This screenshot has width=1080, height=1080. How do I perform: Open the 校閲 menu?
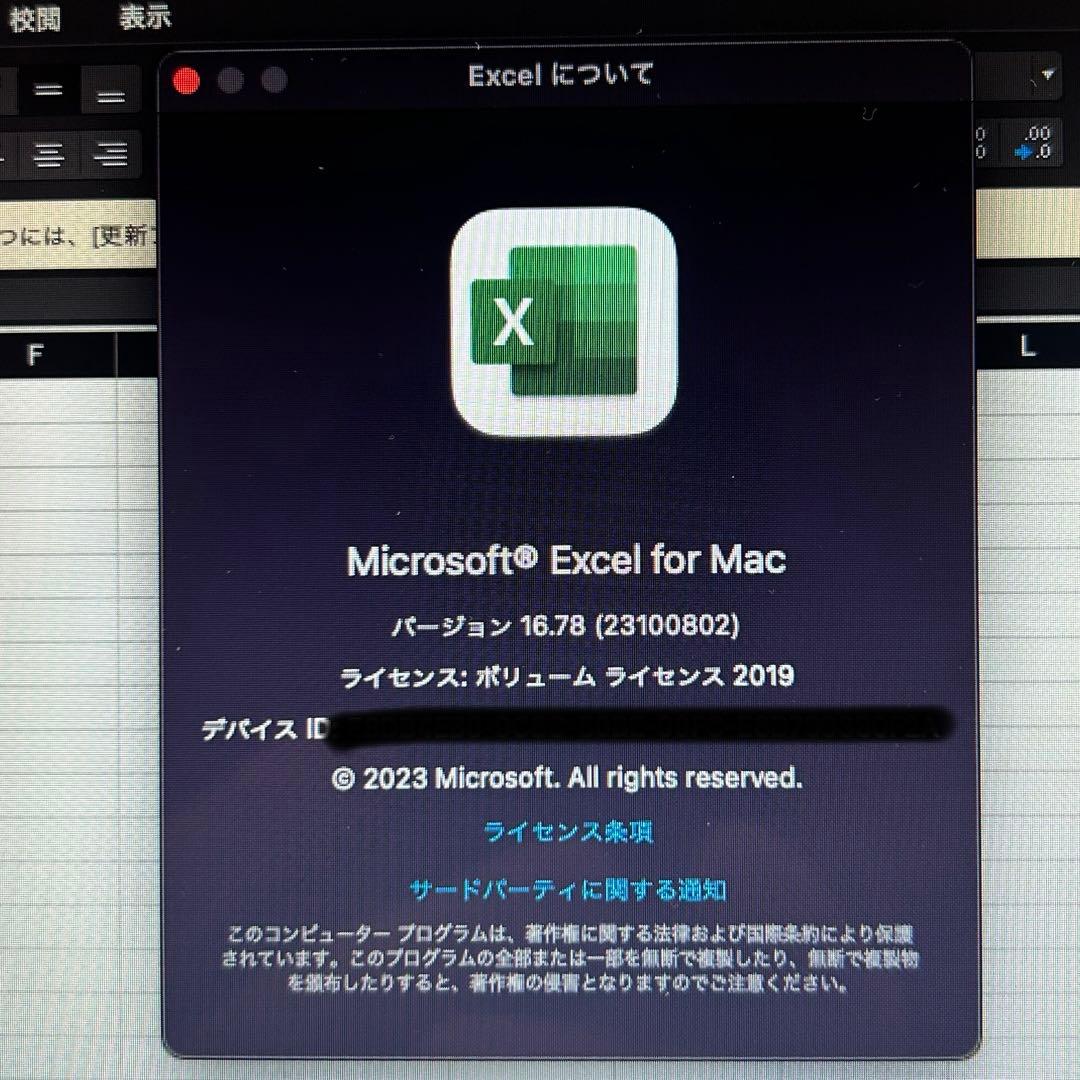37,17
